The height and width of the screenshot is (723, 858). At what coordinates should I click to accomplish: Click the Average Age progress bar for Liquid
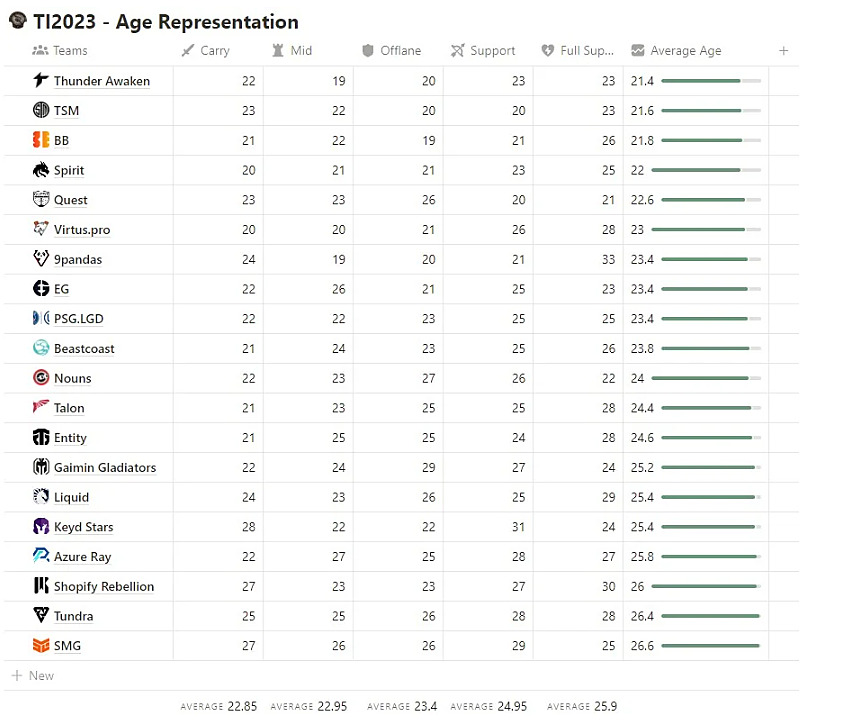(710, 497)
